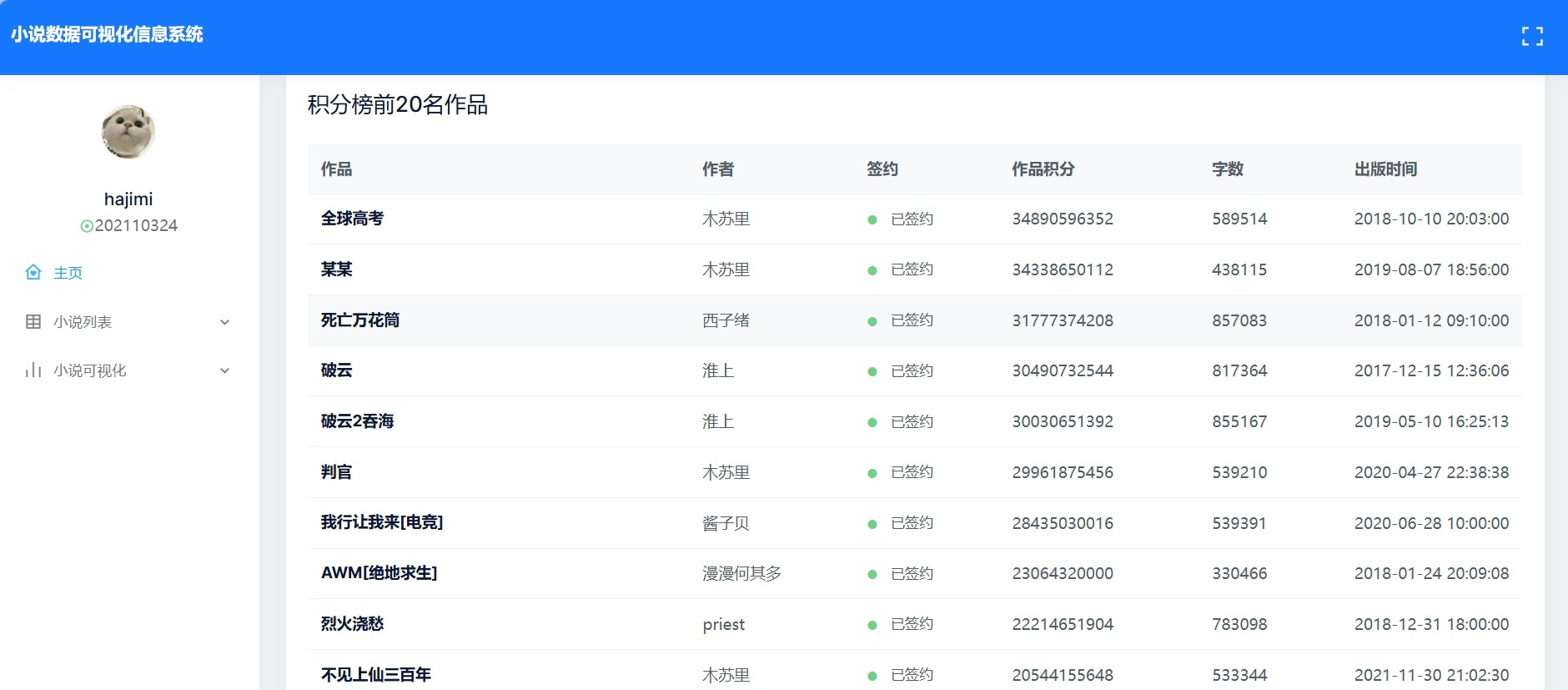The image size is (1568, 690).
Task: Click the score 31777374208
Action: 1063,320
